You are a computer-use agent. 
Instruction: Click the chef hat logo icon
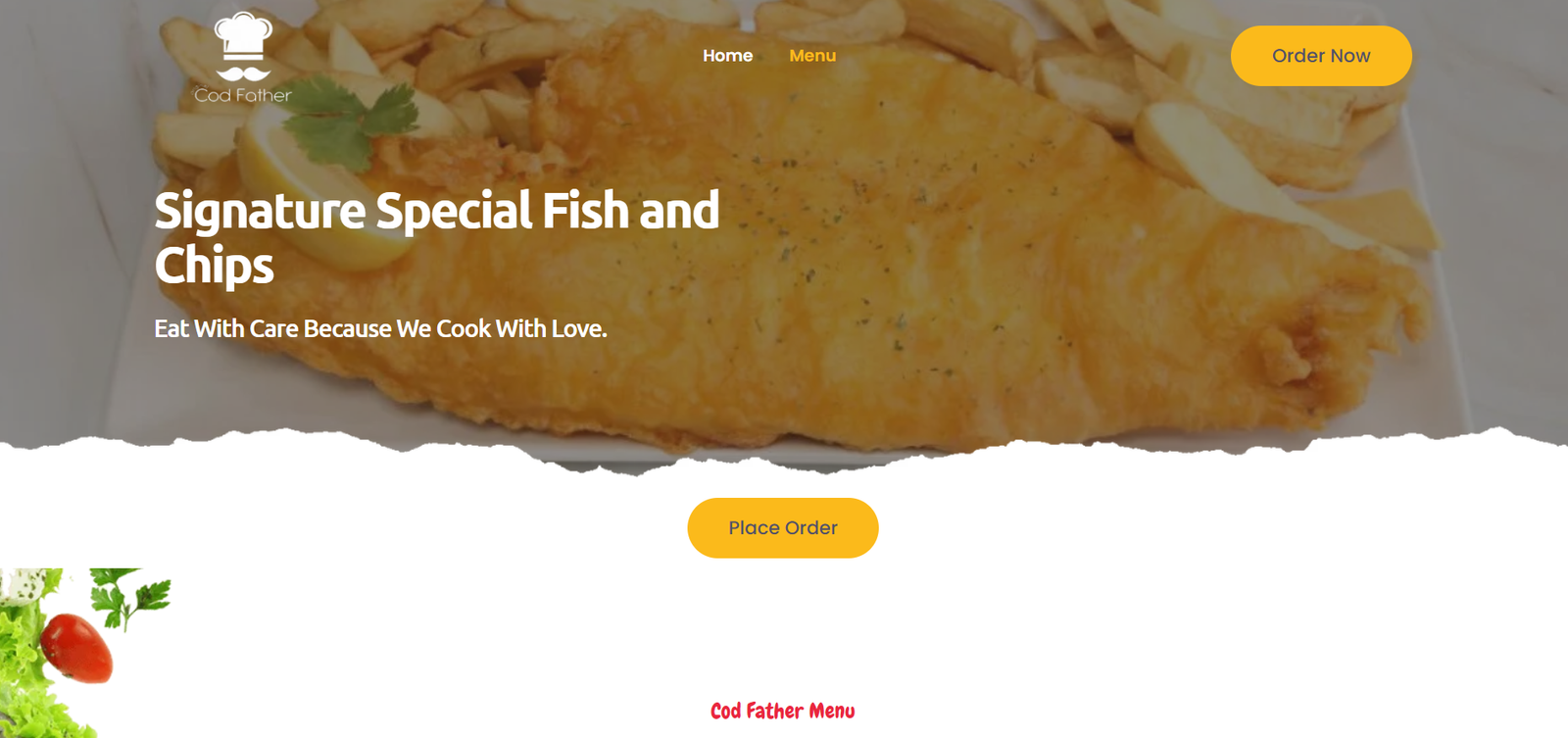[x=243, y=36]
